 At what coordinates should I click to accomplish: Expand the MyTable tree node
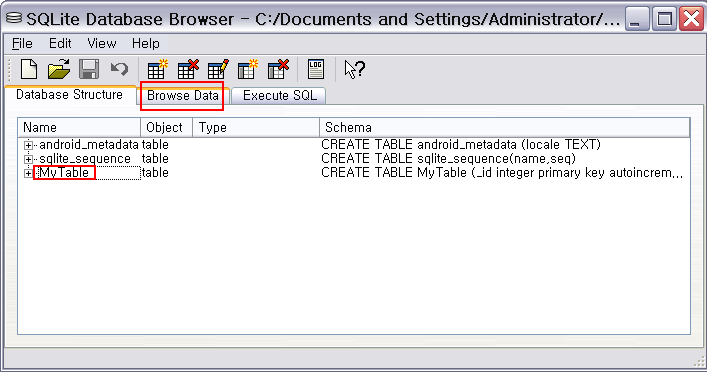click(x=28, y=173)
